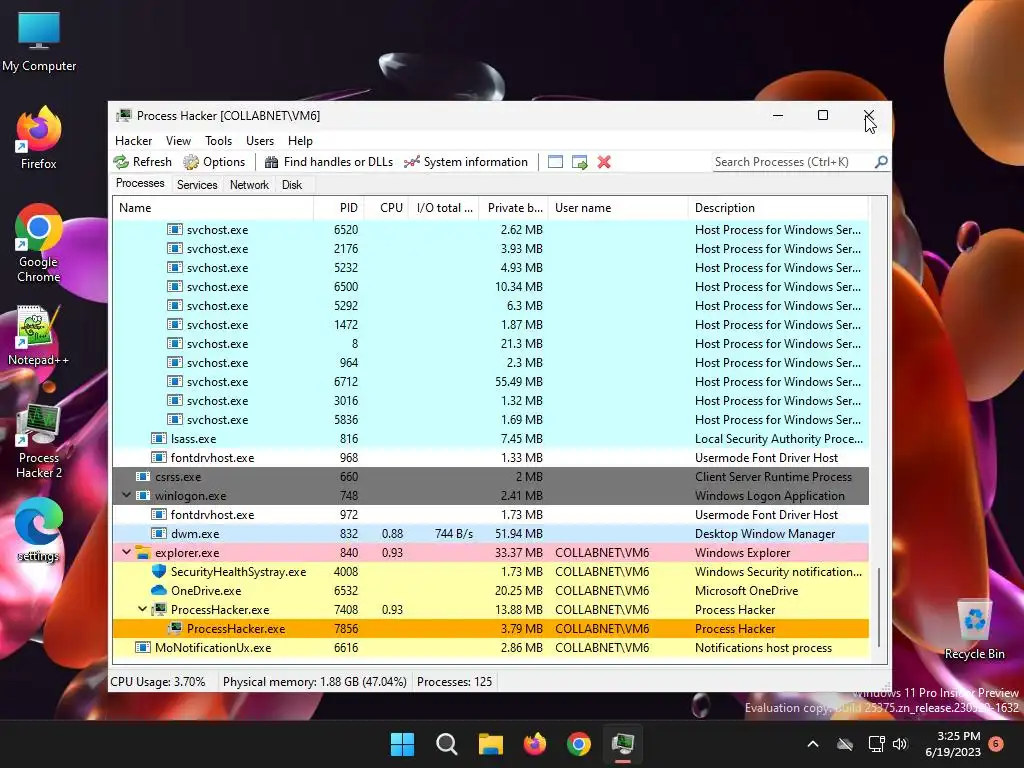Open File Explorer from the taskbar
This screenshot has height=768, width=1024.
click(490, 744)
